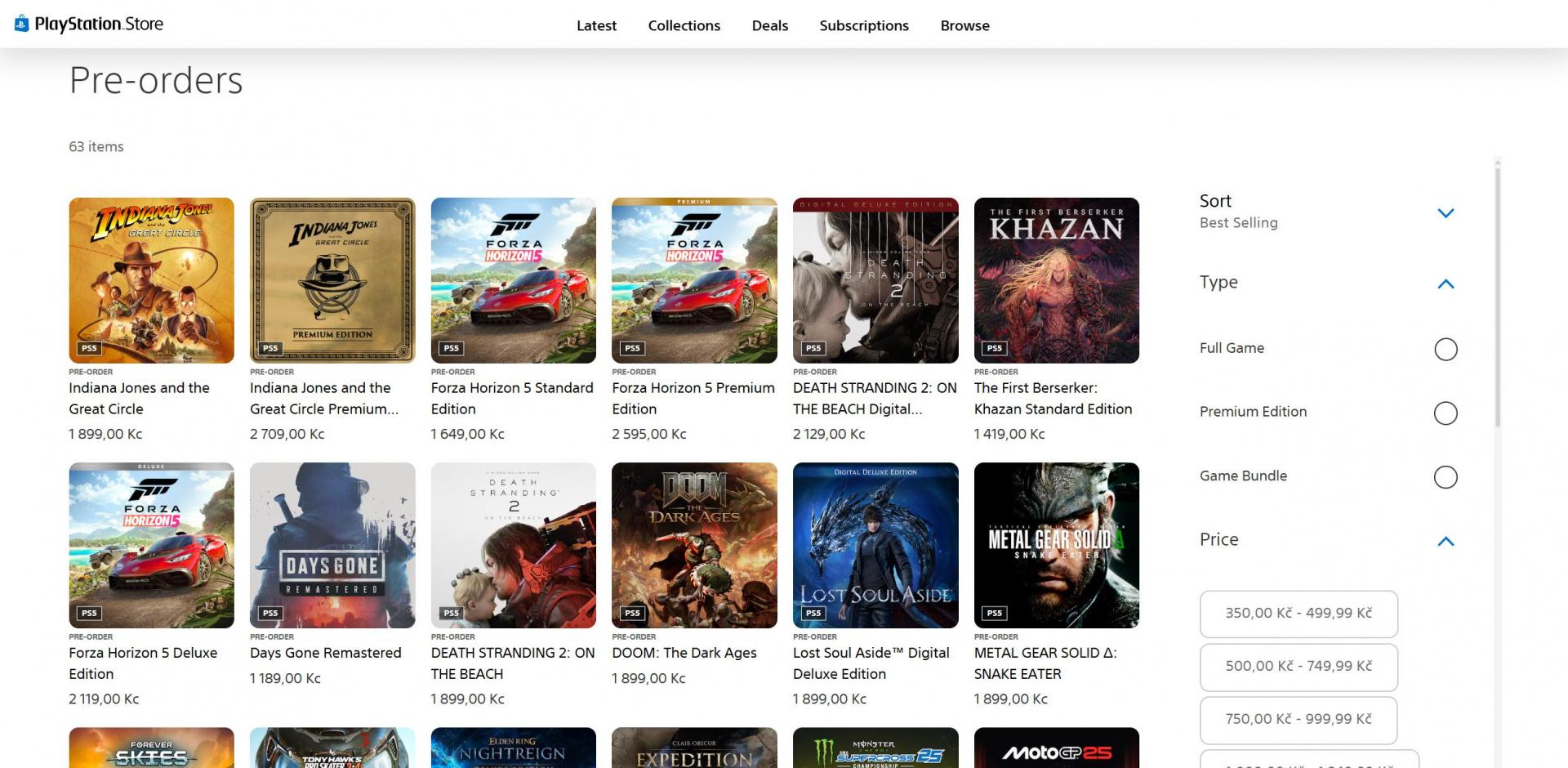The height and width of the screenshot is (768, 1568).
Task: Click the 1 419,00 Kc price
Action: tap(1009, 434)
